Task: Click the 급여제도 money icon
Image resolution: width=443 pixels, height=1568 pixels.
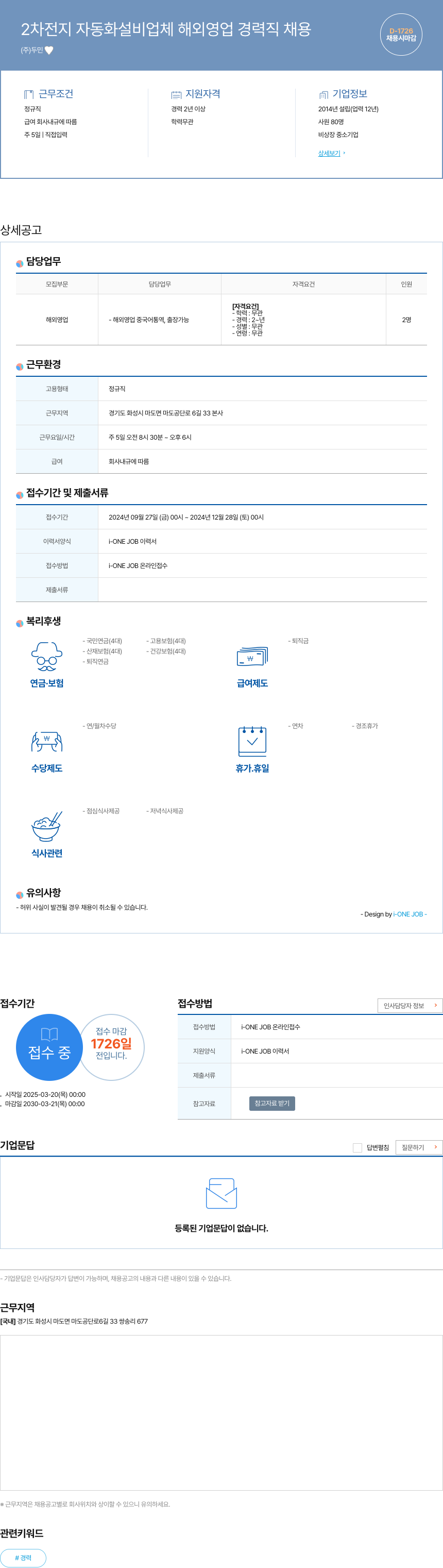Action: [x=252, y=657]
